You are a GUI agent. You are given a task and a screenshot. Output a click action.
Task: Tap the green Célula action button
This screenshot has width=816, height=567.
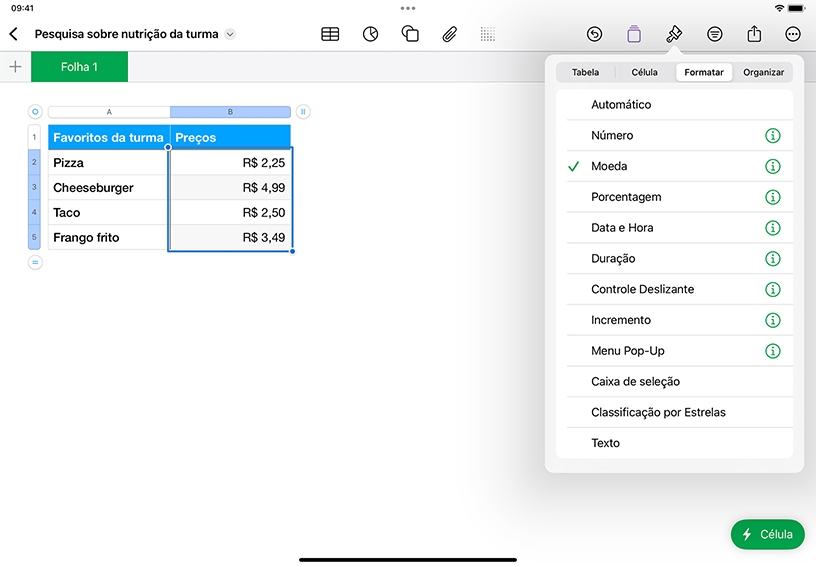(768, 534)
